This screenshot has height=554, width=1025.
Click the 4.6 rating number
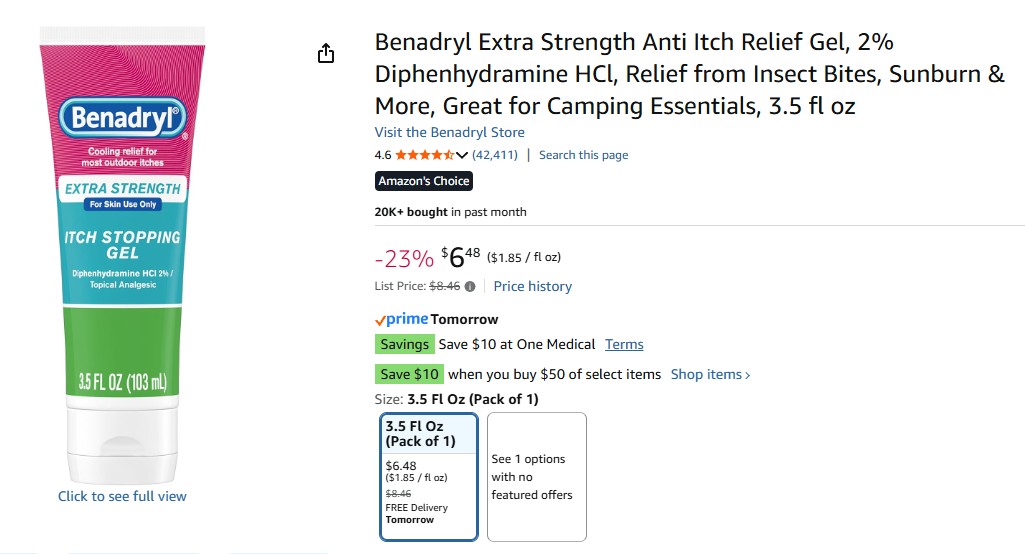click(383, 155)
